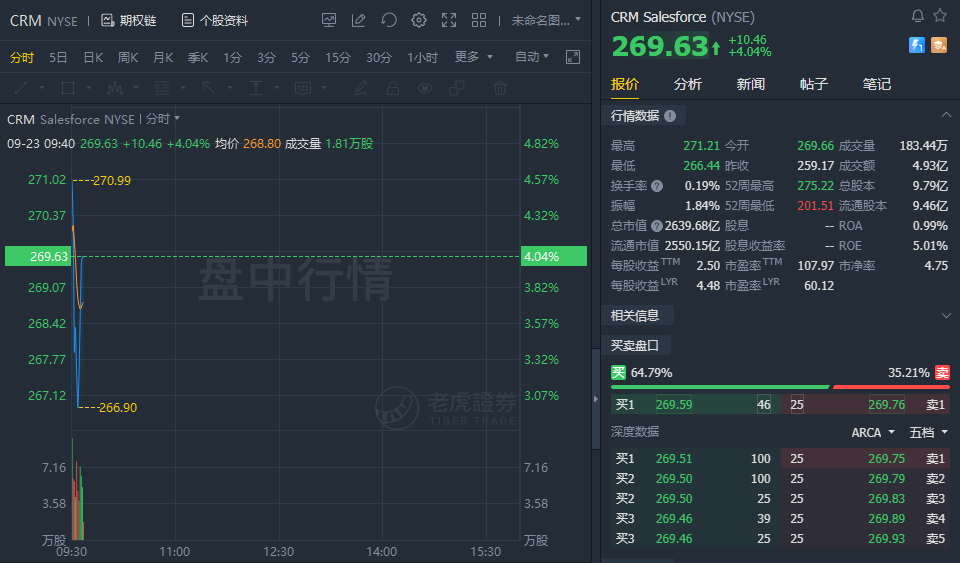The image size is (960, 563).
Task: Click the chart presentation monitor icon
Action: coord(329,20)
